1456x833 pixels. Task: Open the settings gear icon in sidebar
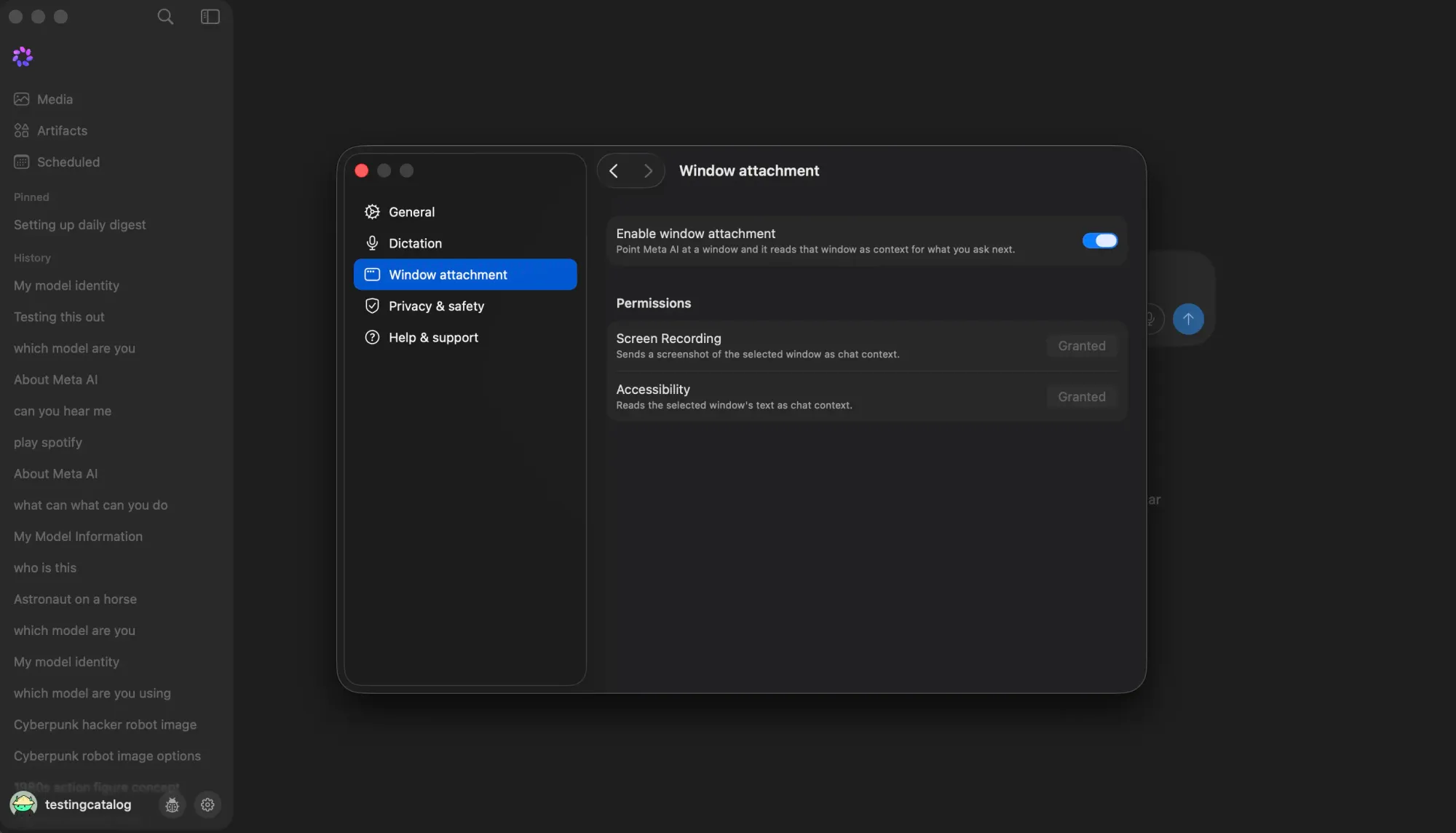click(x=207, y=805)
